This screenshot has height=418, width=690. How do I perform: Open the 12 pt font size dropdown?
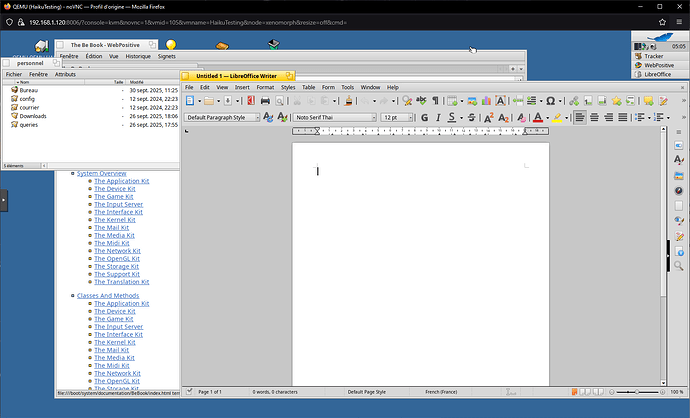[410, 118]
